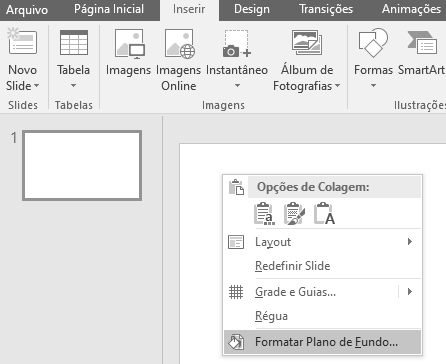The width and height of the screenshot is (446, 364).
Task: Choose Formatar Plano de Fundo entry
Action: point(322,342)
